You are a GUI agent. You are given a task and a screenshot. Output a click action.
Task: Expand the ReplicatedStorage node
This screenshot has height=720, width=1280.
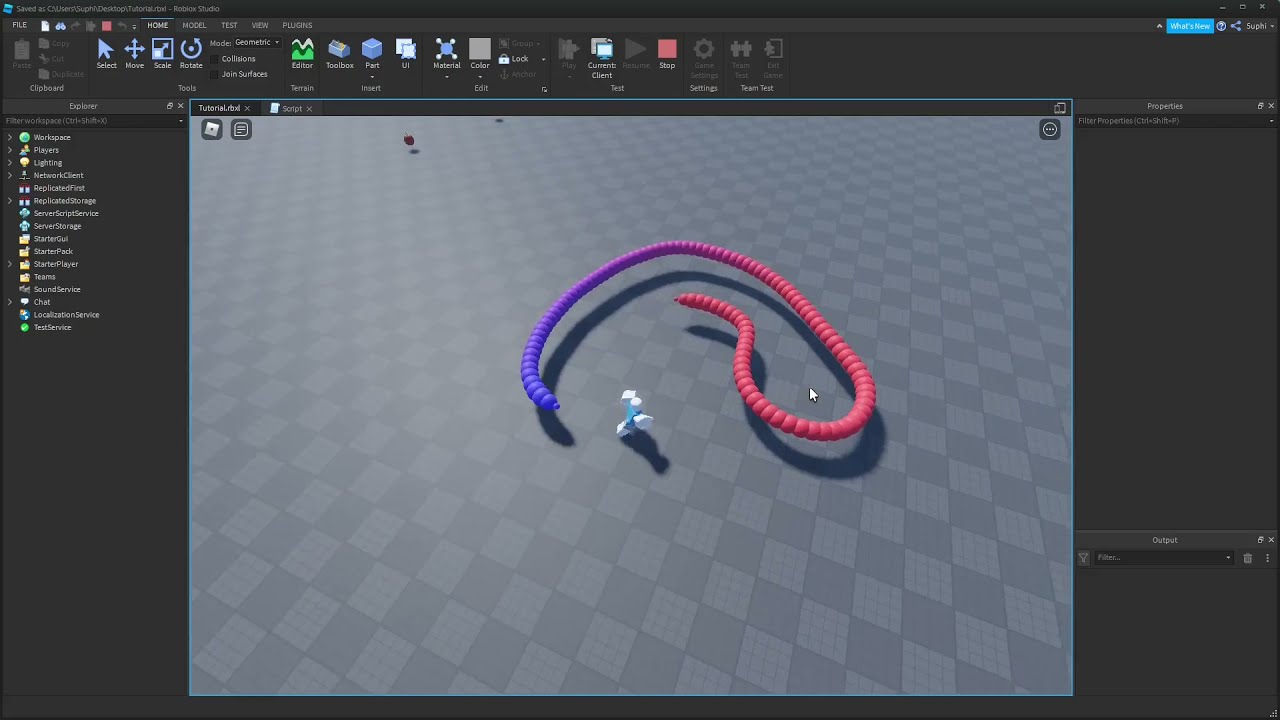pos(10,201)
